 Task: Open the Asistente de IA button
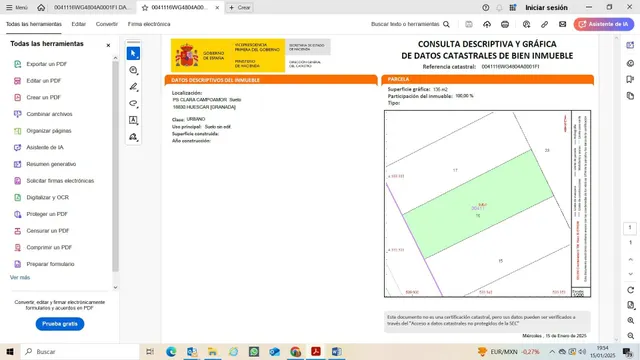tap(604, 24)
